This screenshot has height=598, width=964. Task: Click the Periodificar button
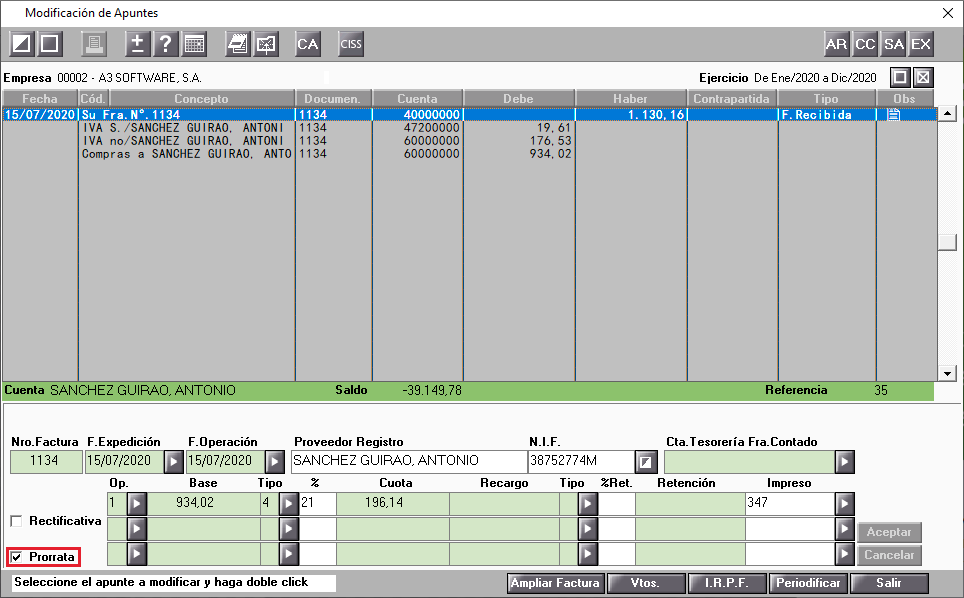(x=807, y=583)
